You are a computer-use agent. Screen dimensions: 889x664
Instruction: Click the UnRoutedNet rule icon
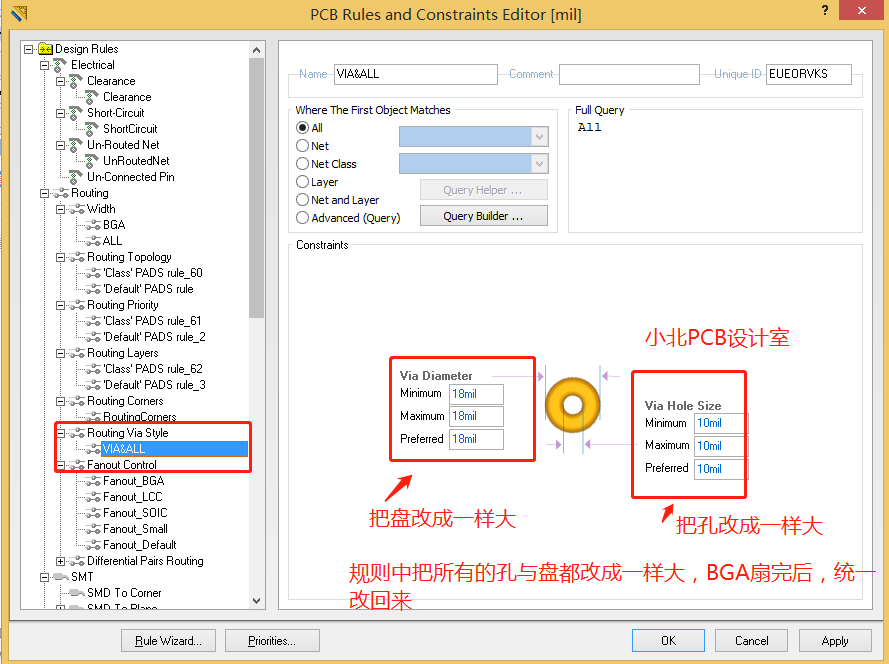pyautogui.click(x=92, y=161)
